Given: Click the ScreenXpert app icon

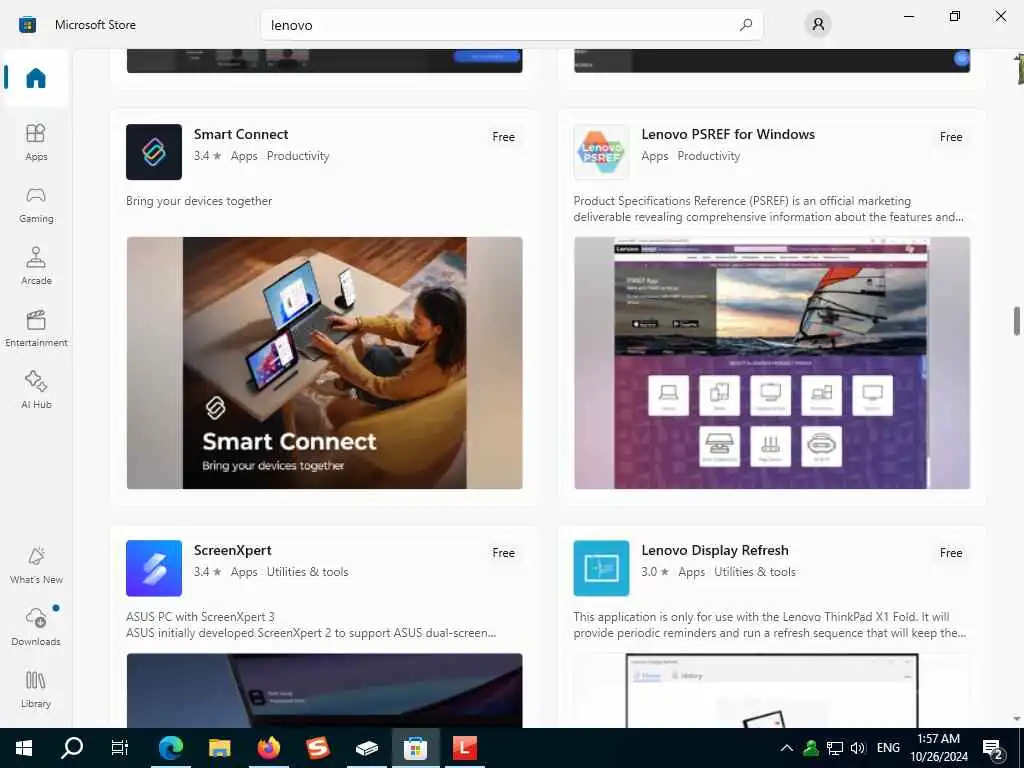Looking at the screenshot, I should coord(154,568).
